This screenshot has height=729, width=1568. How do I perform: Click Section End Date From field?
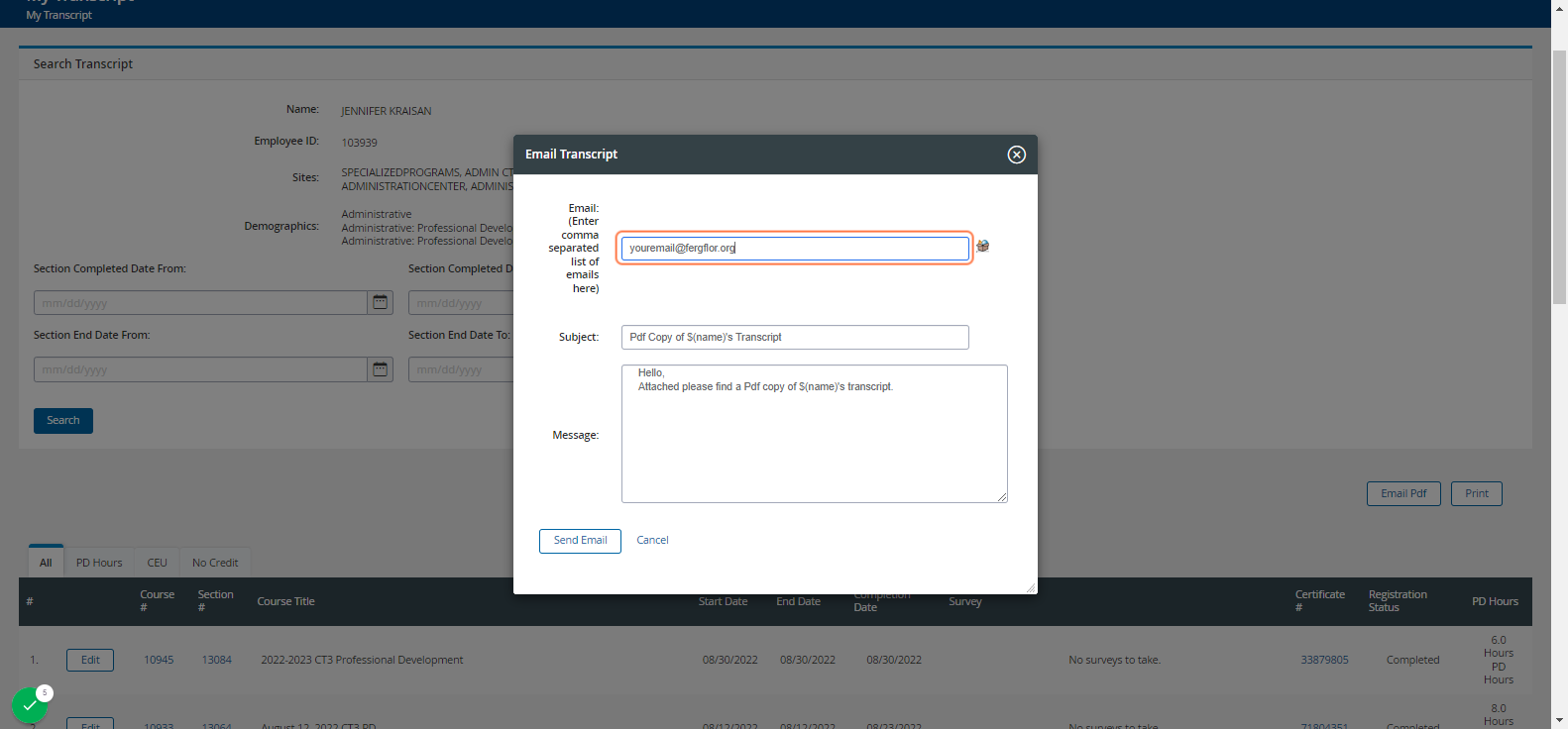(200, 369)
